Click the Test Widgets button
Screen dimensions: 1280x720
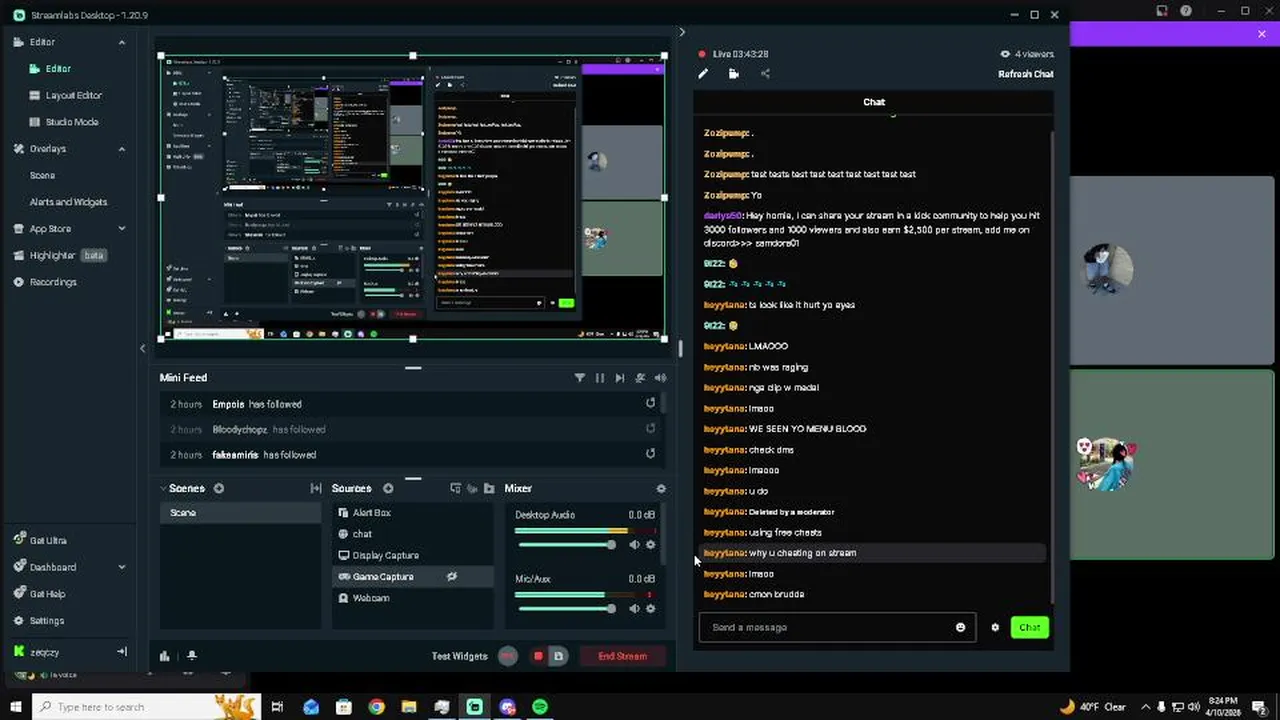coord(459,656)
